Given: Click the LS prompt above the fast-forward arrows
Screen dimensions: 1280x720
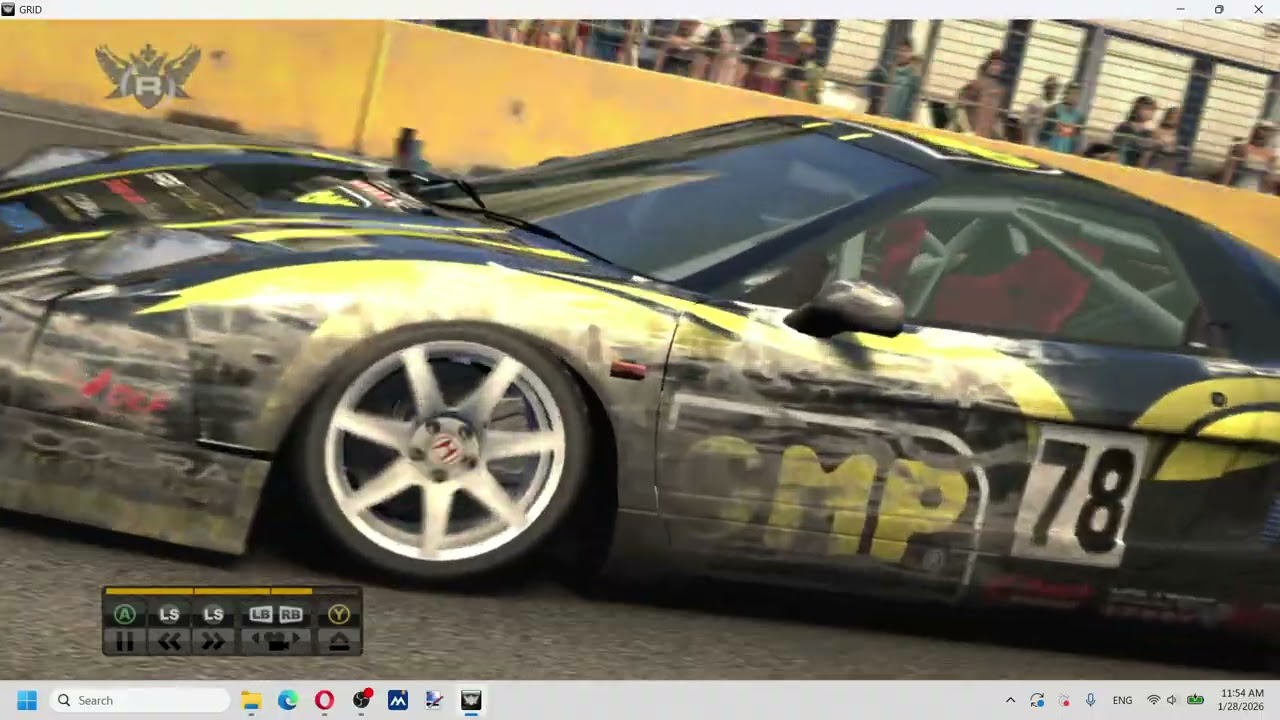Looking at the screenshot, I should pos(213,614).
